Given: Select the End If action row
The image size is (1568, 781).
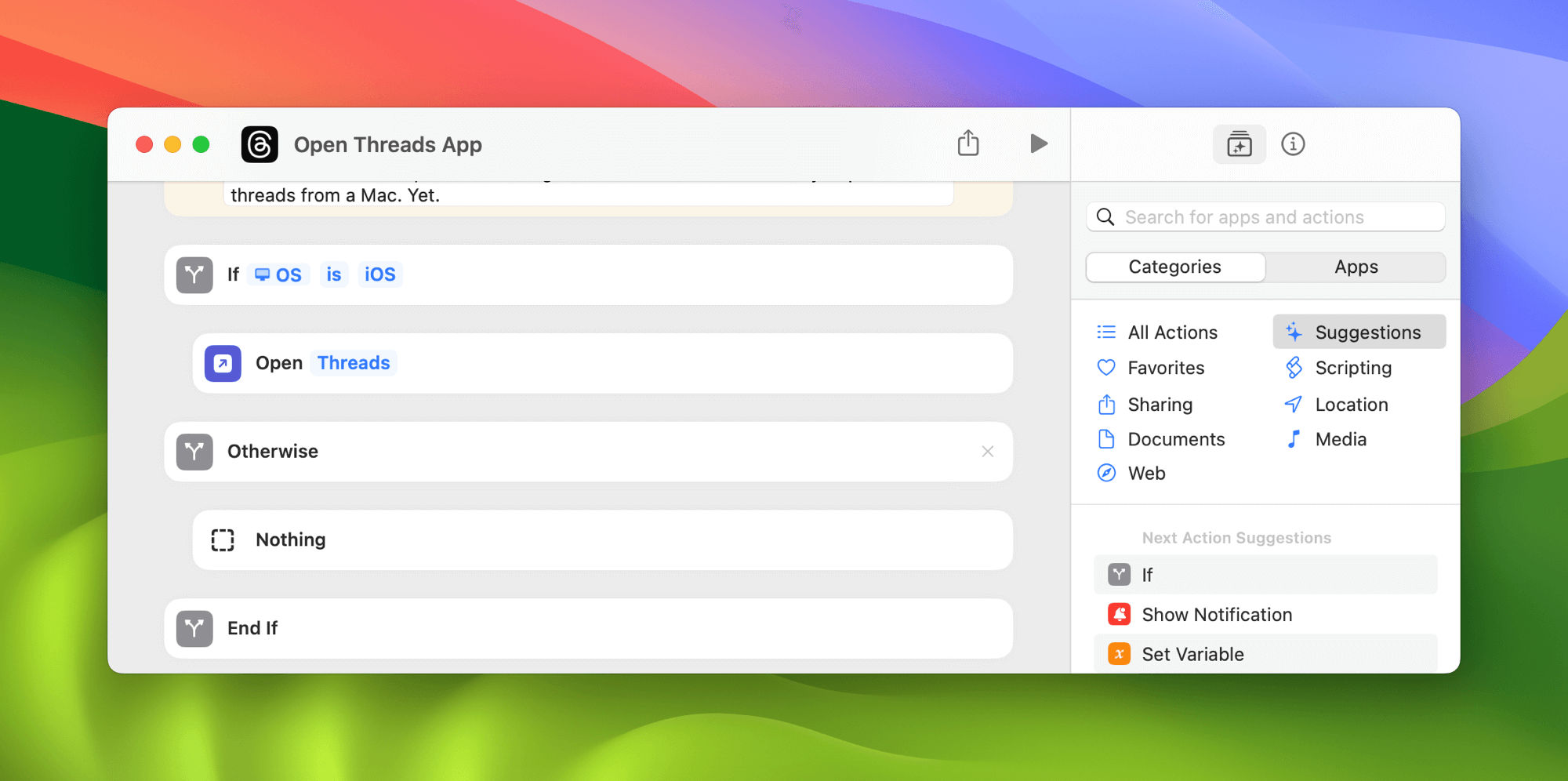Looking at the screenshot, I should coord(588,629).
